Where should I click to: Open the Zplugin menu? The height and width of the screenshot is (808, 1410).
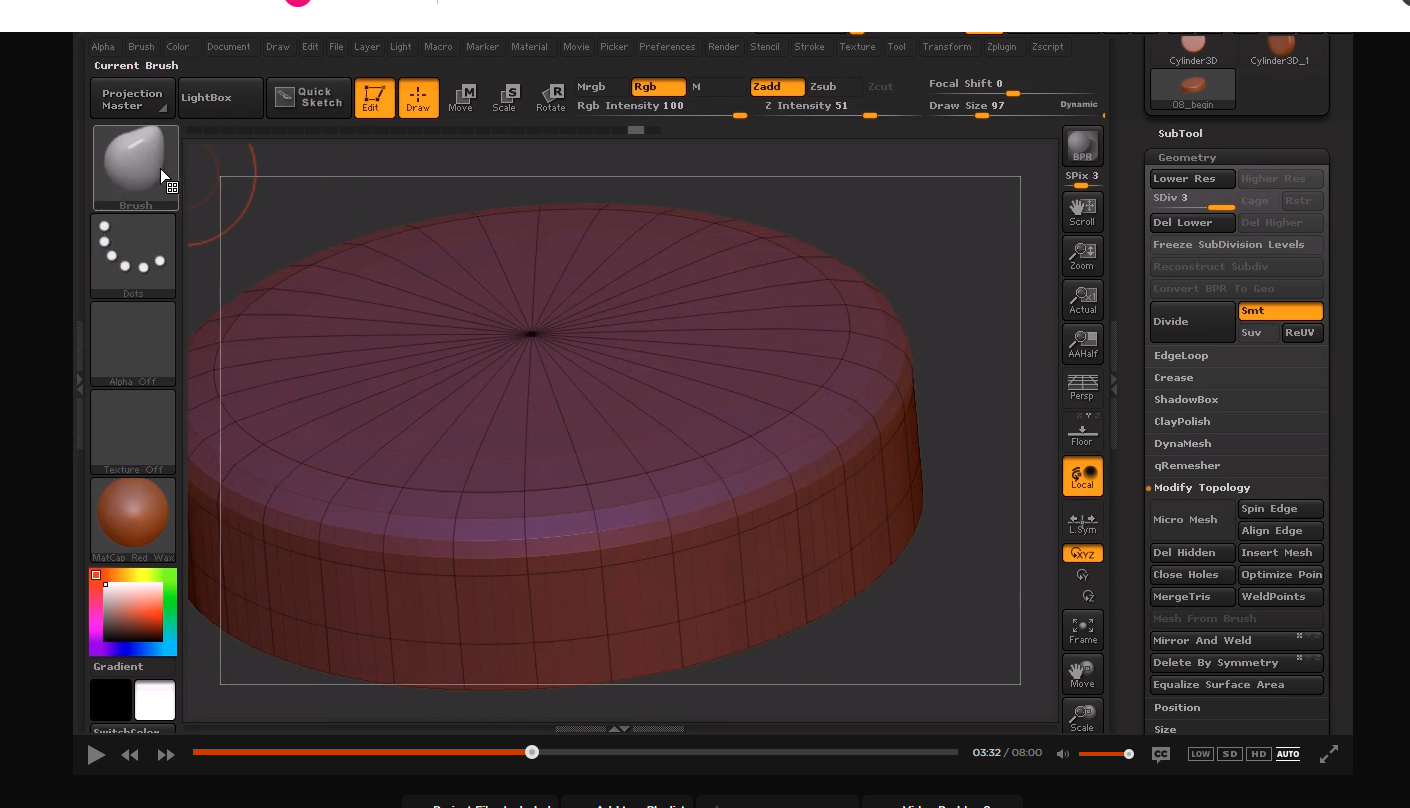[1001, 47]
